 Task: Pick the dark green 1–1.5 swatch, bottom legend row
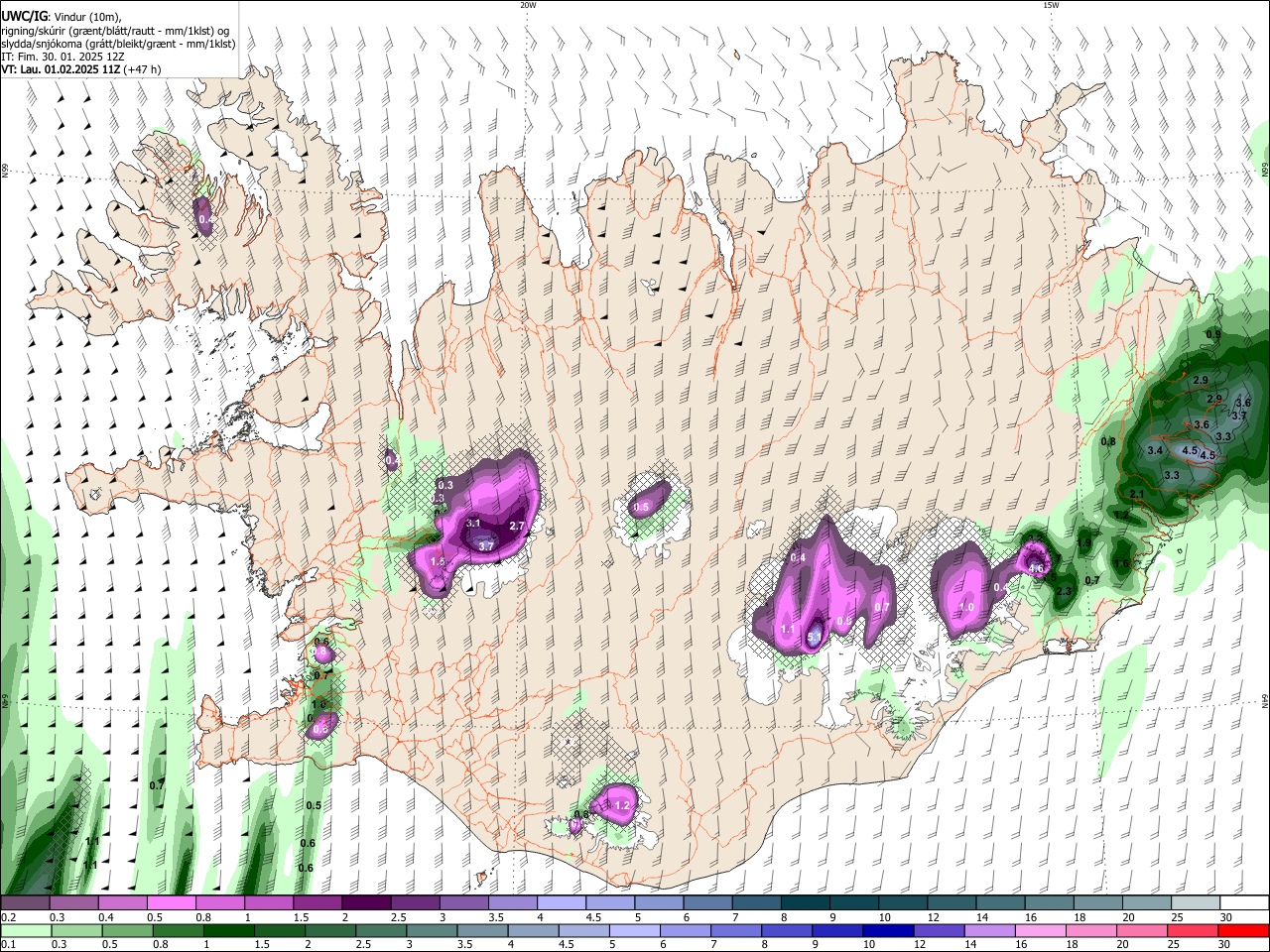[229, 930]
